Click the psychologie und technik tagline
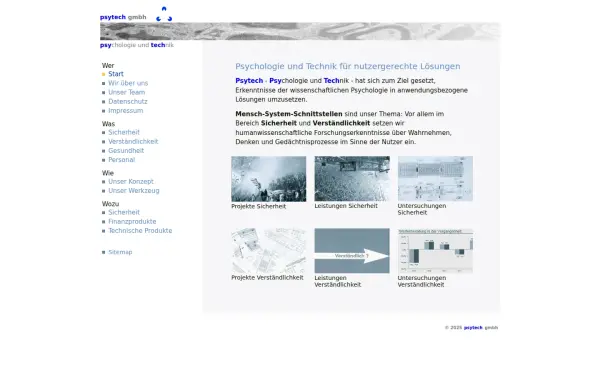The image size is (600, 375). [x=137, y=45]
